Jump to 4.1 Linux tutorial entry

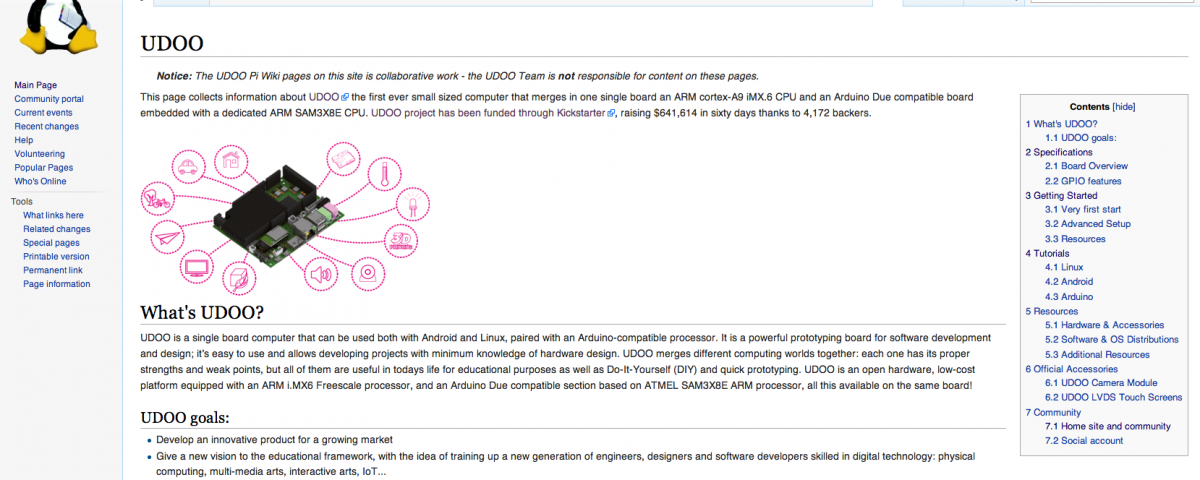(1064, 267)
